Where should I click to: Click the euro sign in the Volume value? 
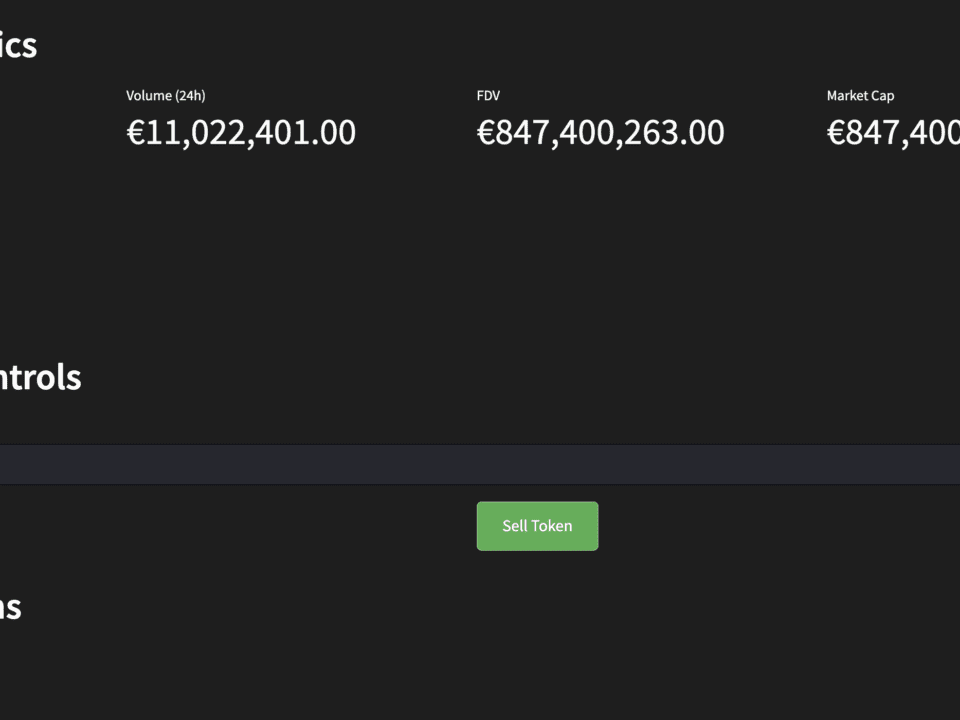pos(136,133)
